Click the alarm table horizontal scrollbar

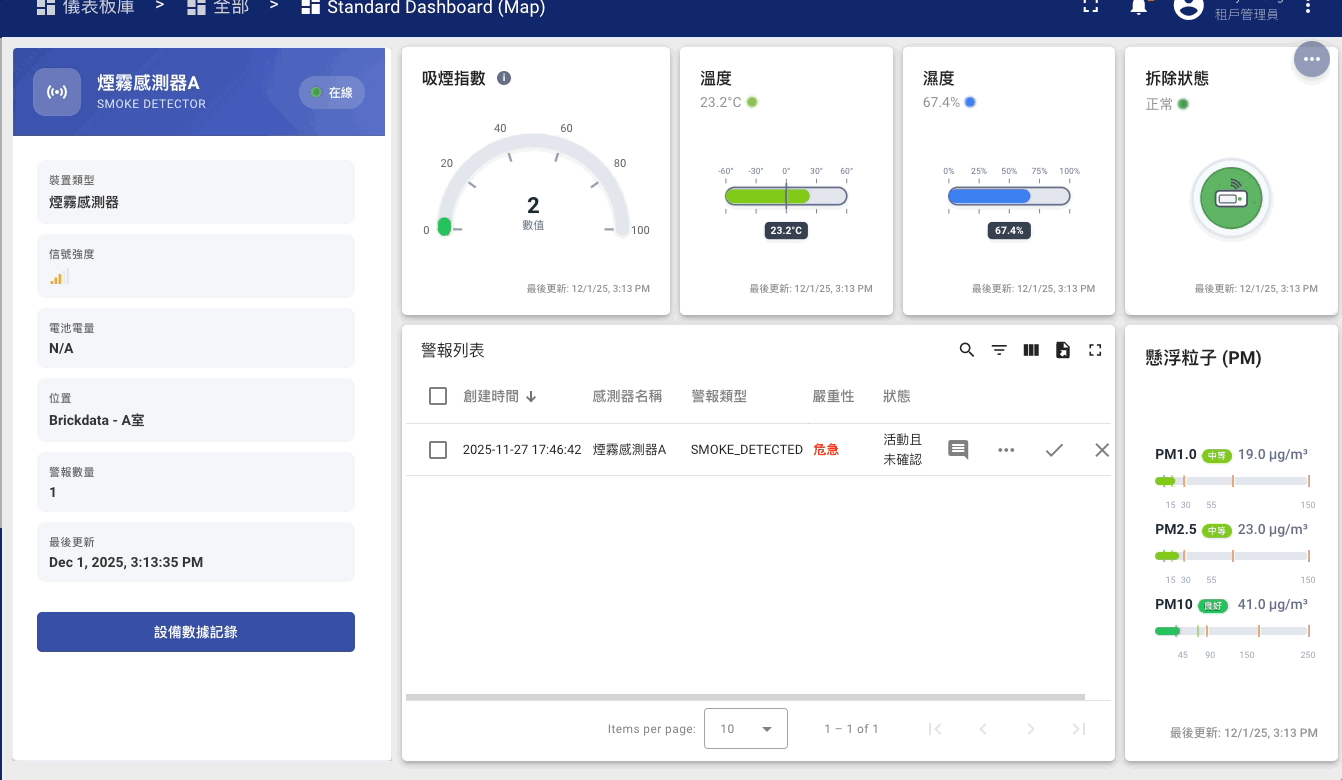745,697
